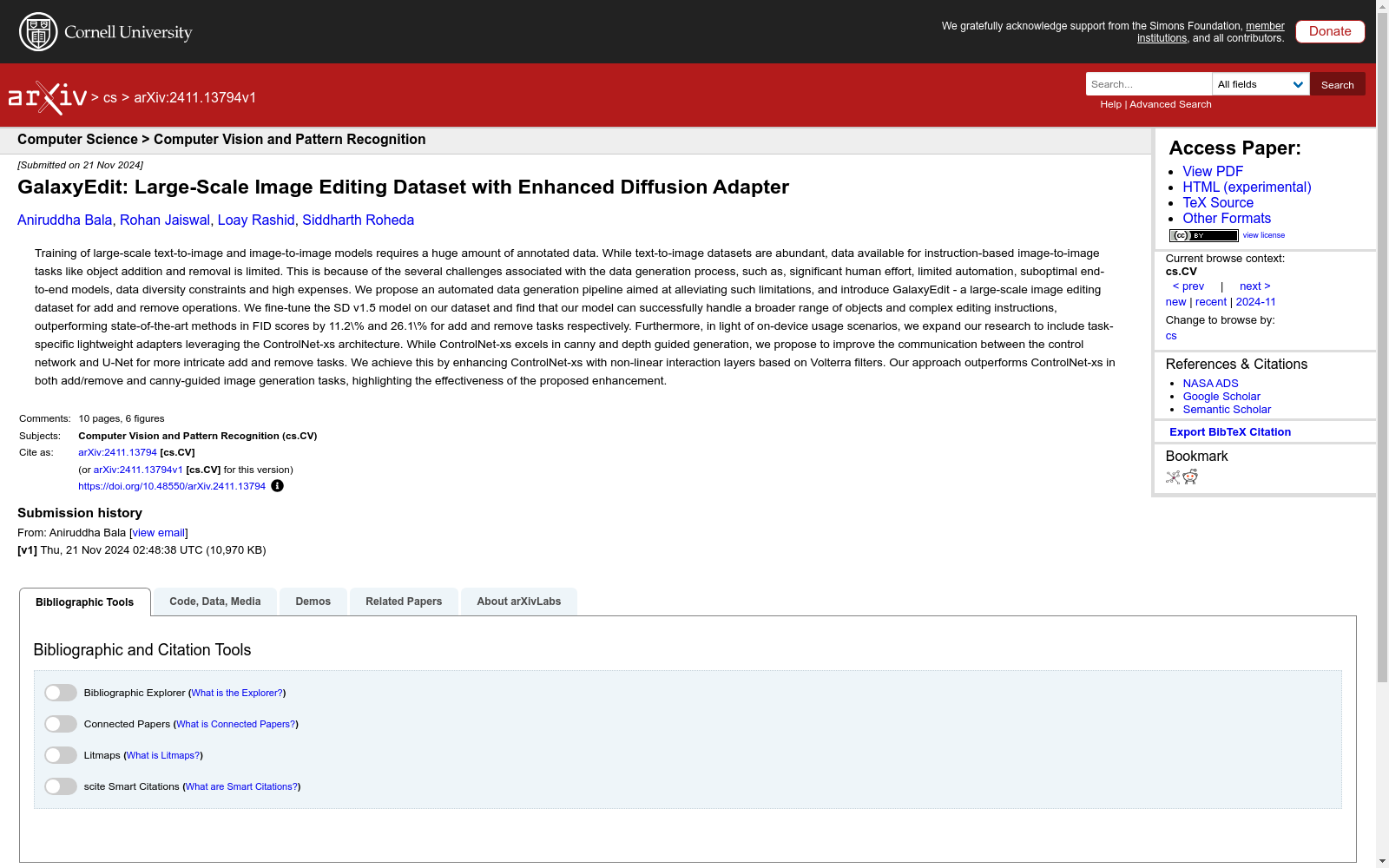Viewport: 1389px width, 868px height.
Task: Click the member institutions link
Action: [x=1211, y=32]
